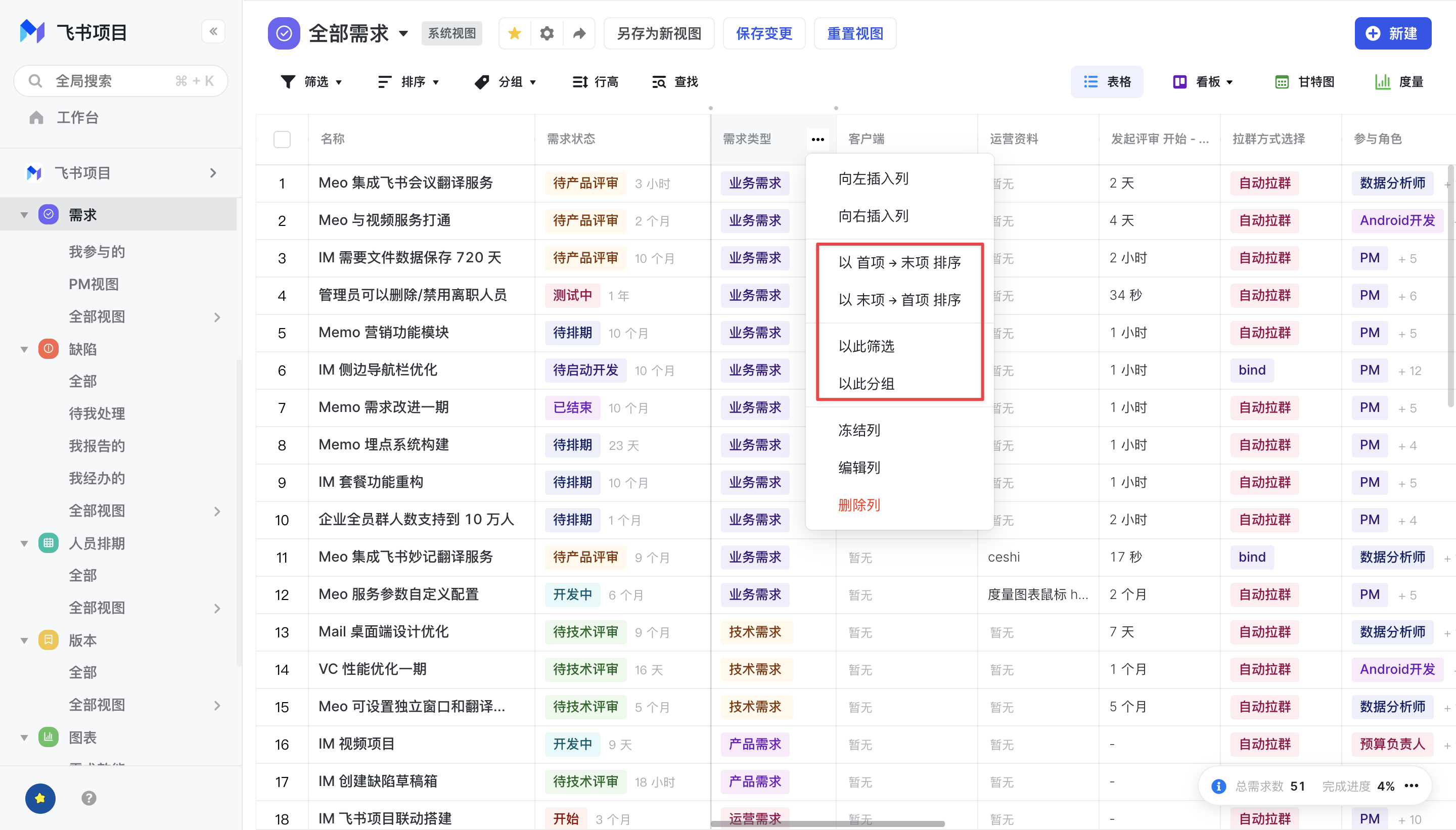Click the horizontal scrollbar under the table
This screenshot has width=1456, height=830.
point(828,824)
